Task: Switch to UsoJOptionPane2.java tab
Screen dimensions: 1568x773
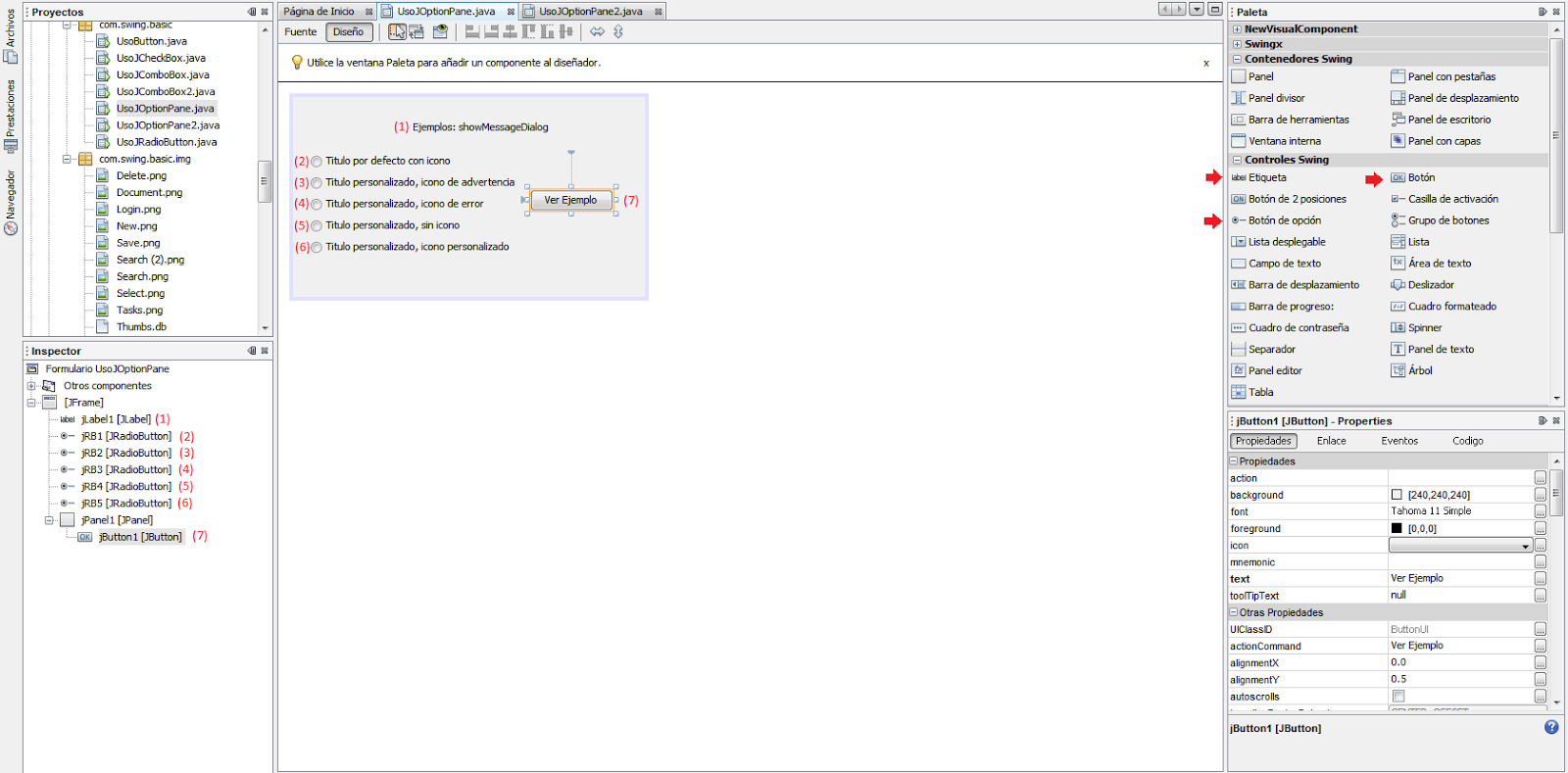Action: 590,12
